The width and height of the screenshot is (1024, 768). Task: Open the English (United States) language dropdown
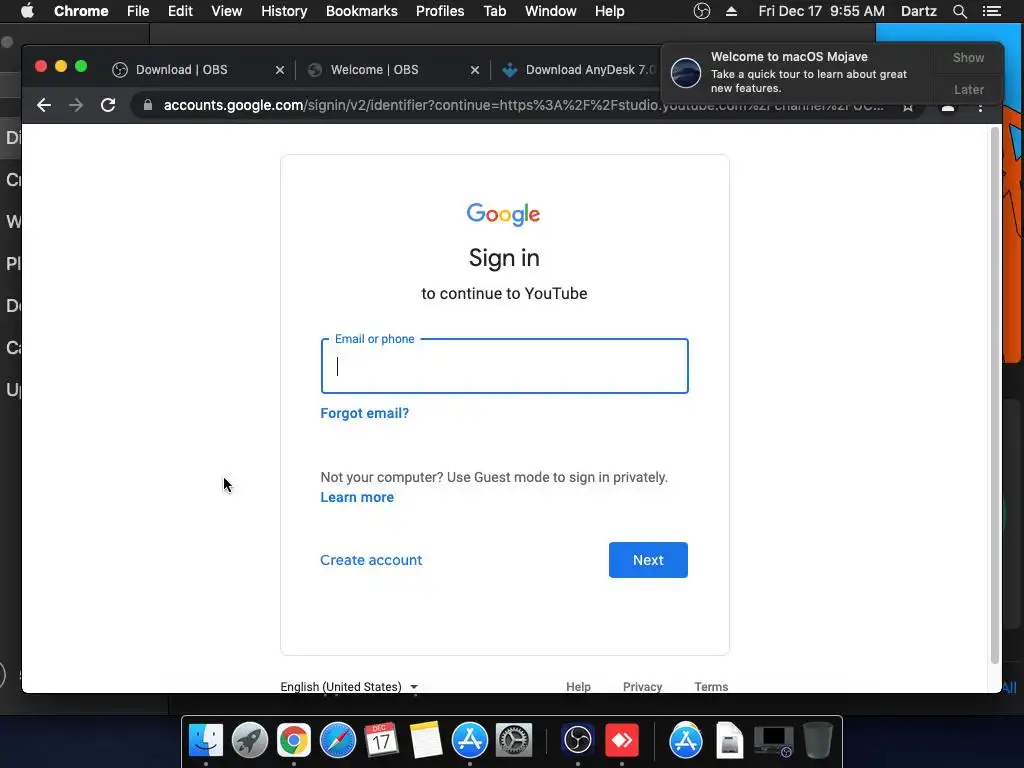pyautogui.click(x=349, y=686)
